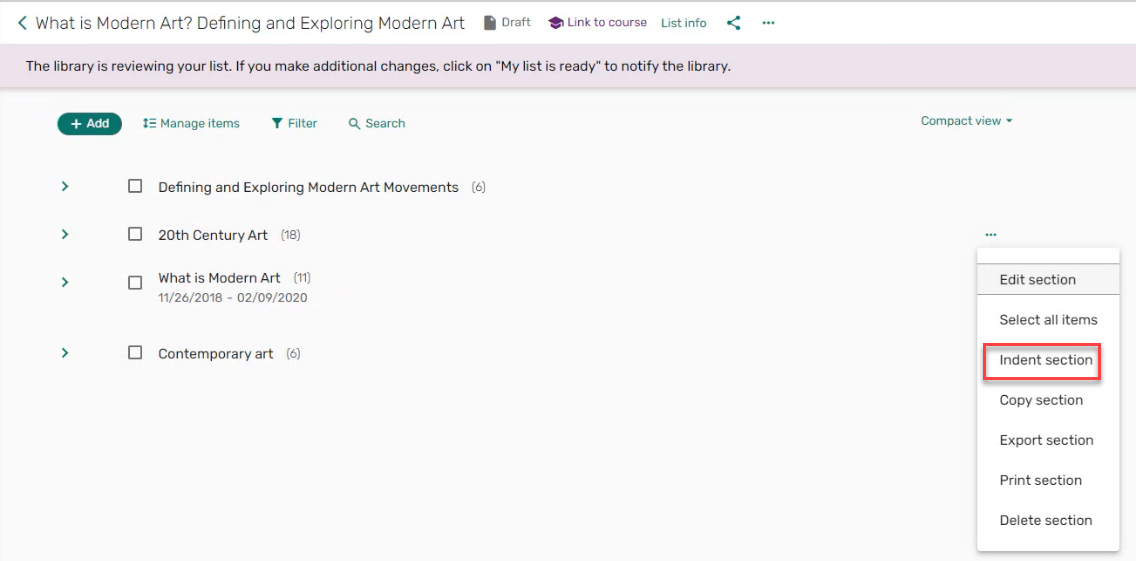Screen dimensions: 1136x561
Task: Expand the 20th Century Art section
Action: 64,234
